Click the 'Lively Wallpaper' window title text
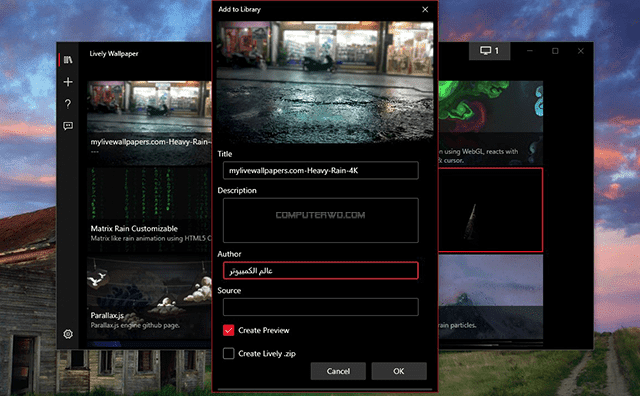The height and width of the screenshot is (396, 640). (x=114, y=53)
